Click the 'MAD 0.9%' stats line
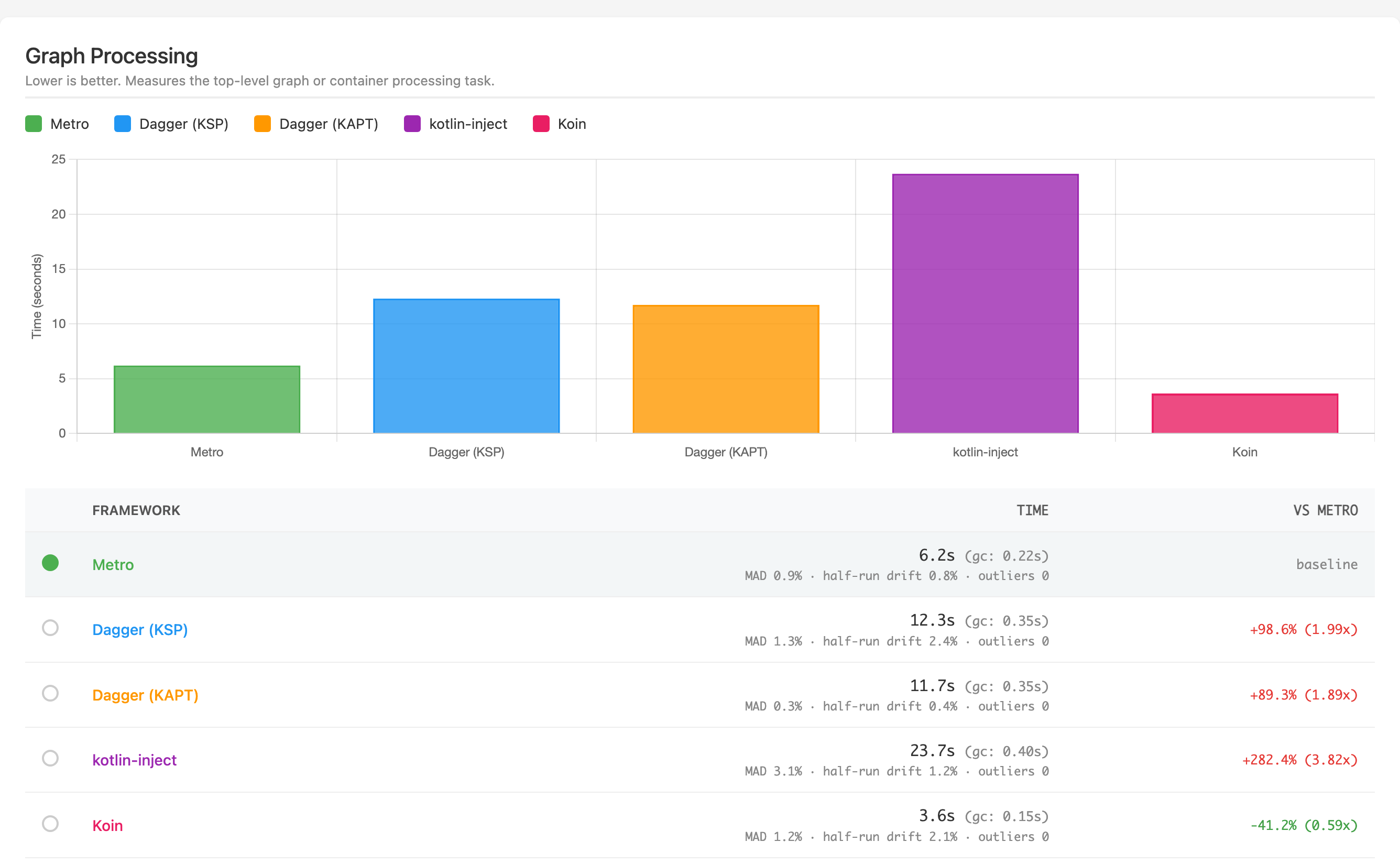Screen dimensions: 1400x864 [x=896, y=576]
